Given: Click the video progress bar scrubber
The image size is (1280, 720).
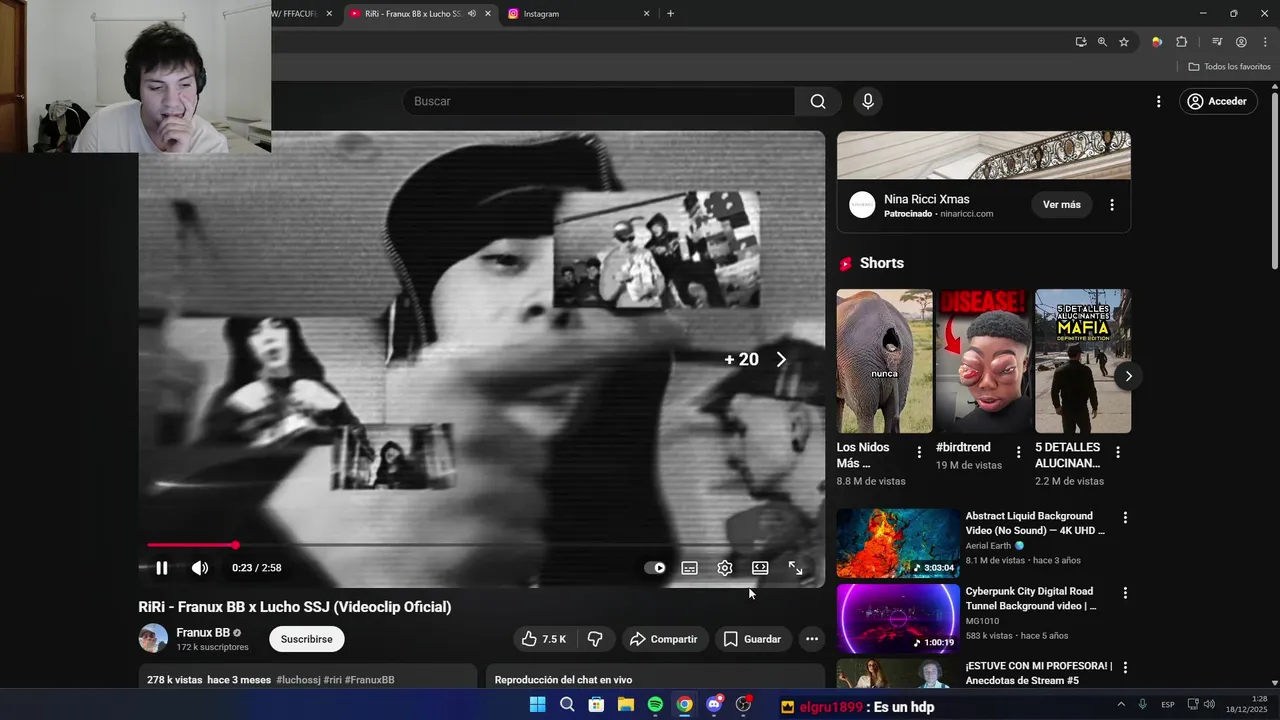Looking at the screenshot, I should click(235, 545).
